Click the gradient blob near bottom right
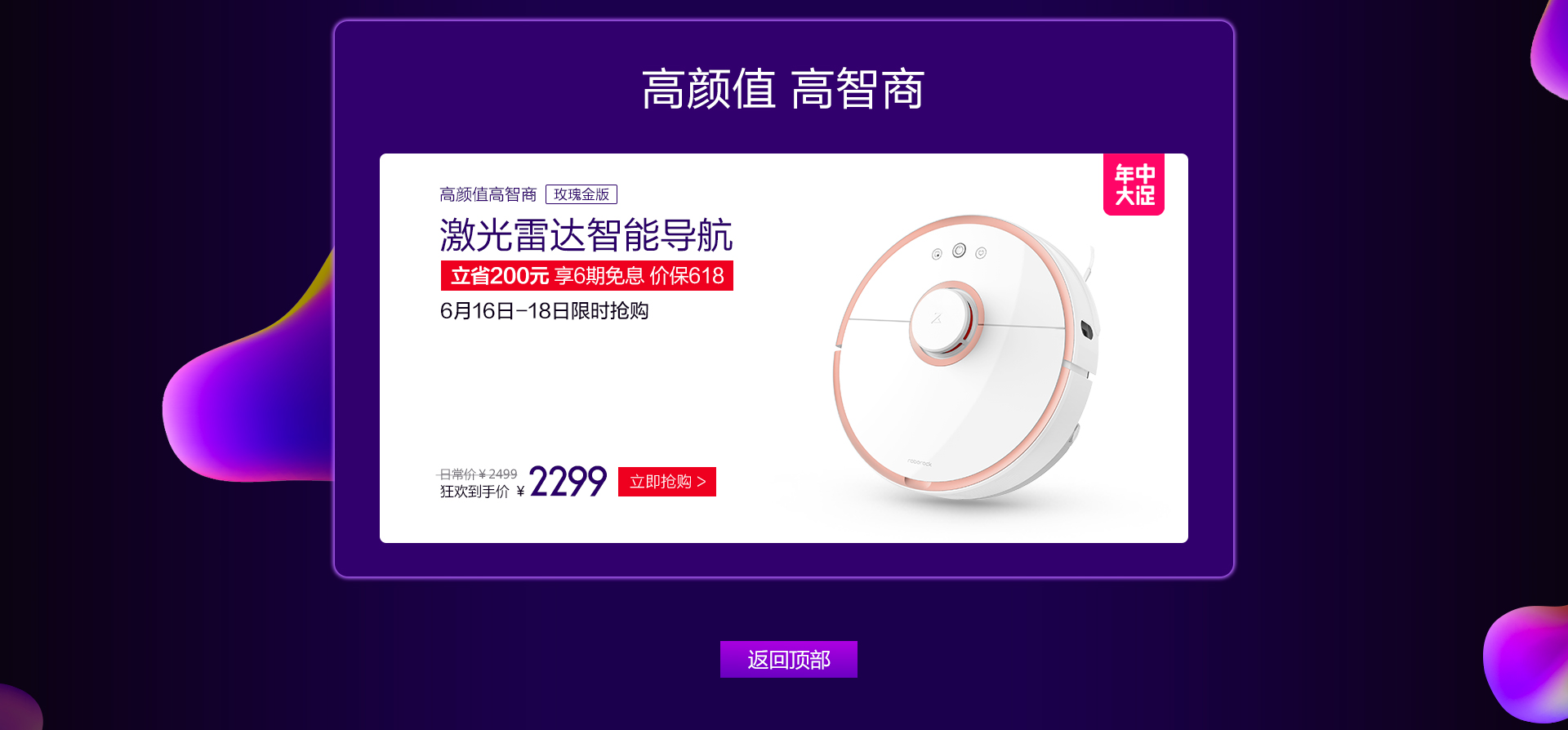 tap(1526, 663)
